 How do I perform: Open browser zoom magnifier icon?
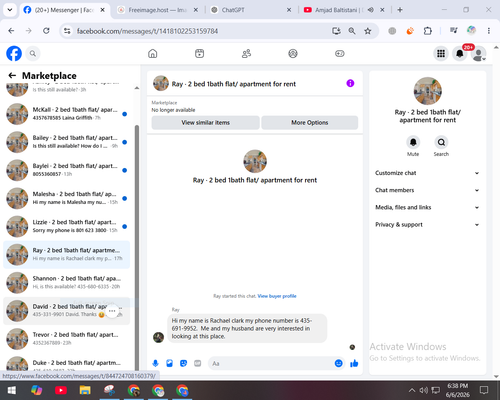point(352,31)
